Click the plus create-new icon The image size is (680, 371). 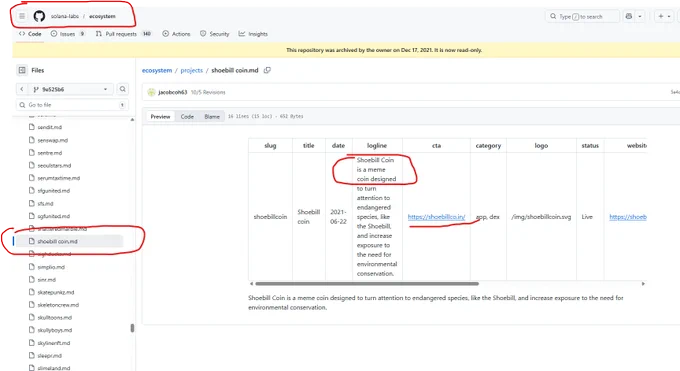click(x=661, y=16)
